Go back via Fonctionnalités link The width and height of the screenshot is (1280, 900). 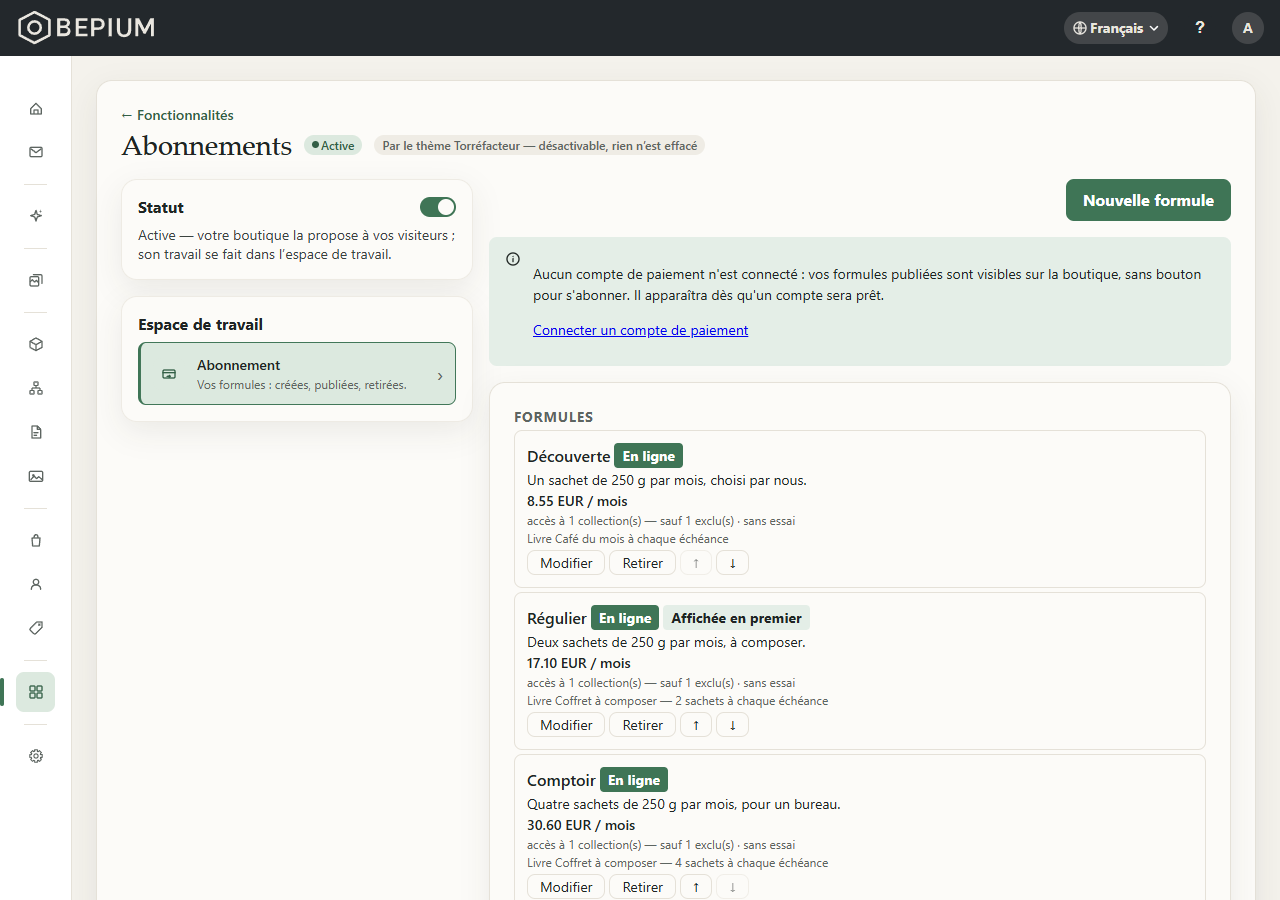(178, 115)
